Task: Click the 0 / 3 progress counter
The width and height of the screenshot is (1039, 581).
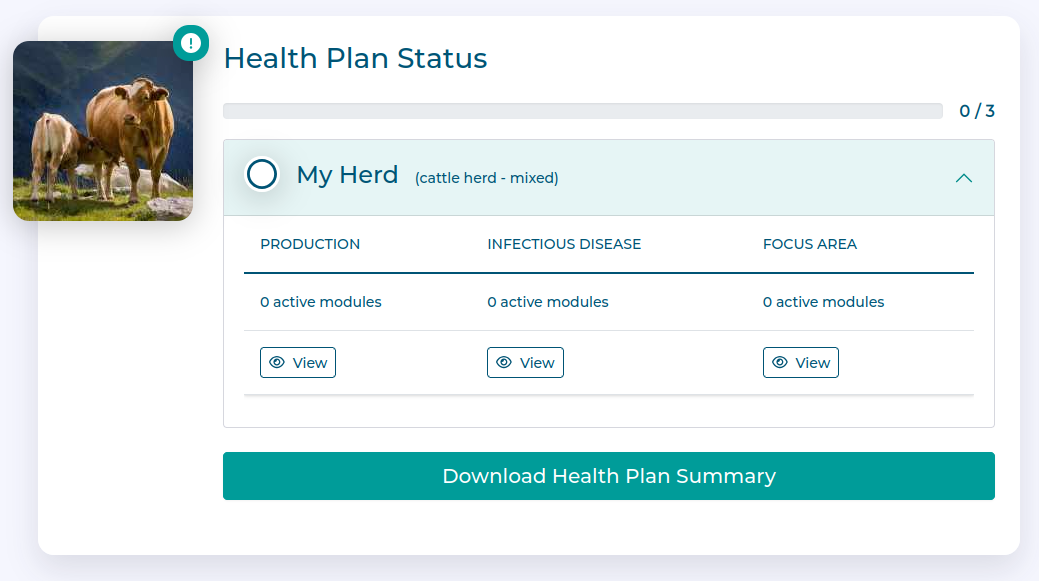Action: (977, 111)
